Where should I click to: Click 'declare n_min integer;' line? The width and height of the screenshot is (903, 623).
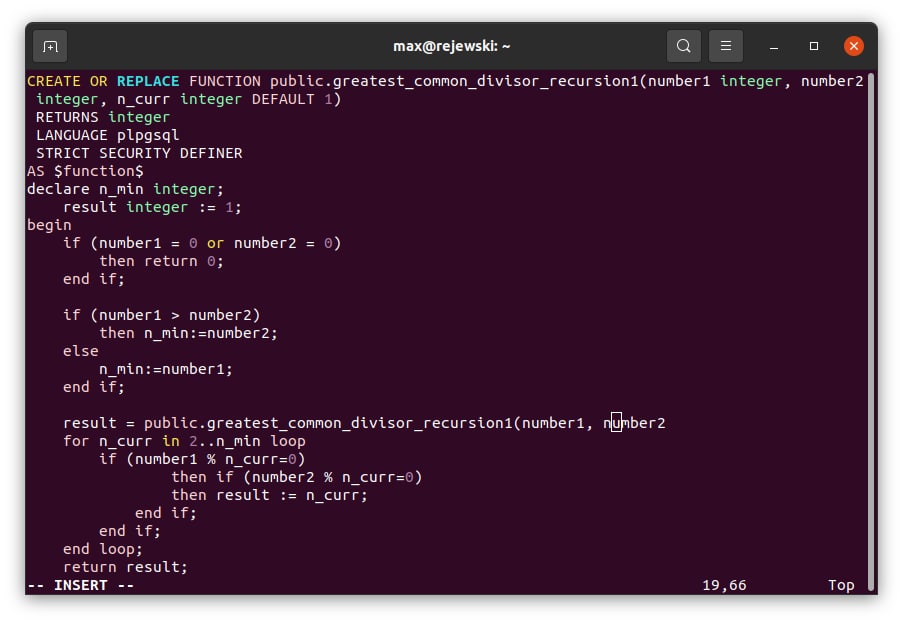point(125,189)
